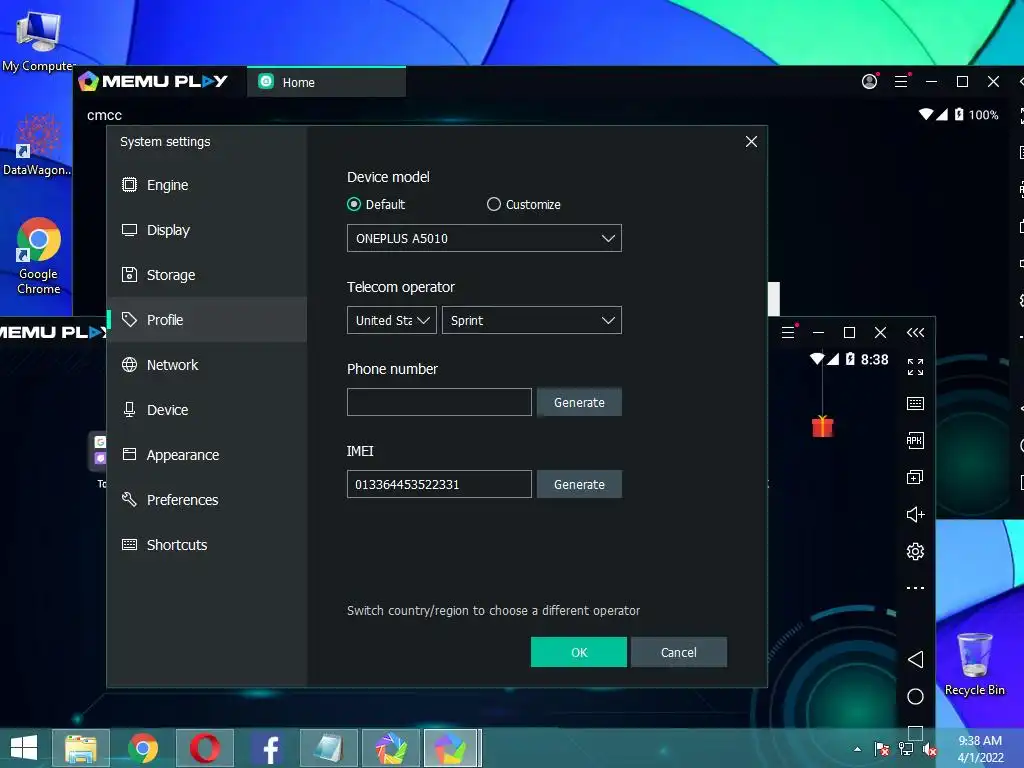
Task: Open the DataWagon desktop shortcut
Action: pos(37,145)
